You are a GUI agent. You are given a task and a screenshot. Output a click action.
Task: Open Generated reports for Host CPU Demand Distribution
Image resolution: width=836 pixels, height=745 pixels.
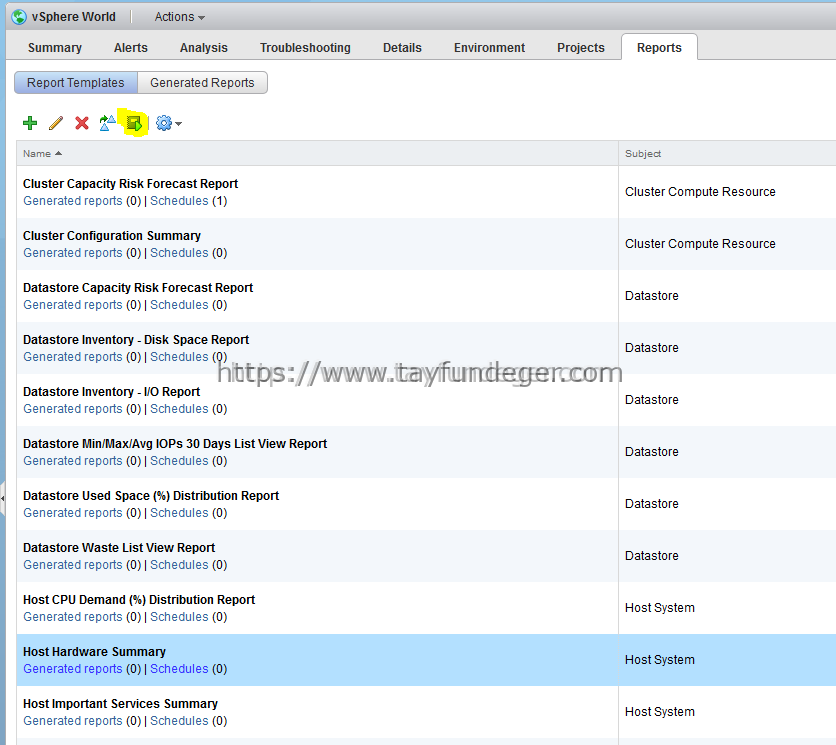pos(73,616)
